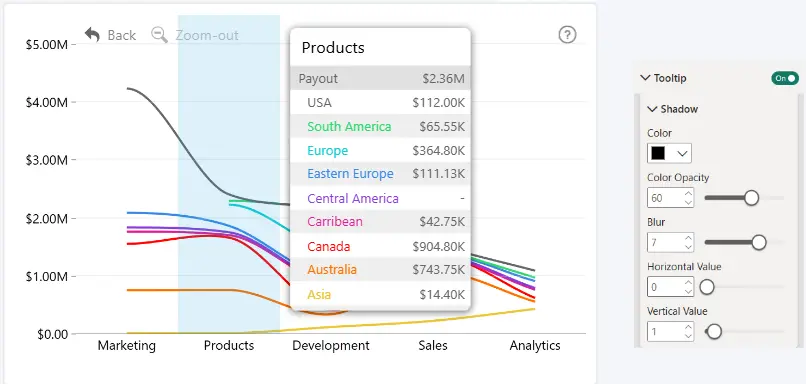The image size is (806, 384).
Task: Decrease Vertical Value with down stepper
Action: tap(688, 336)
